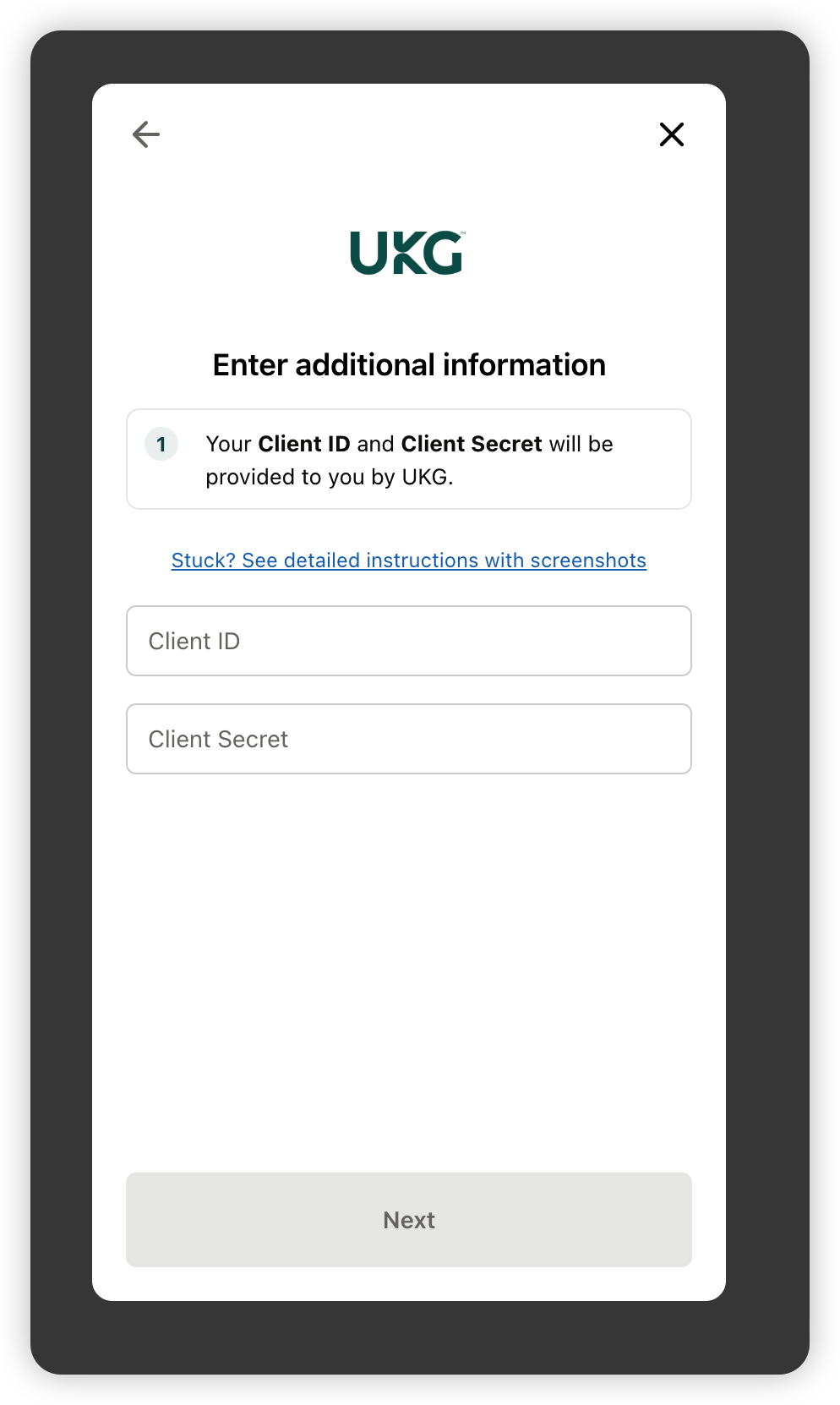Click "provided to you by UKG." text

(330, 477)
